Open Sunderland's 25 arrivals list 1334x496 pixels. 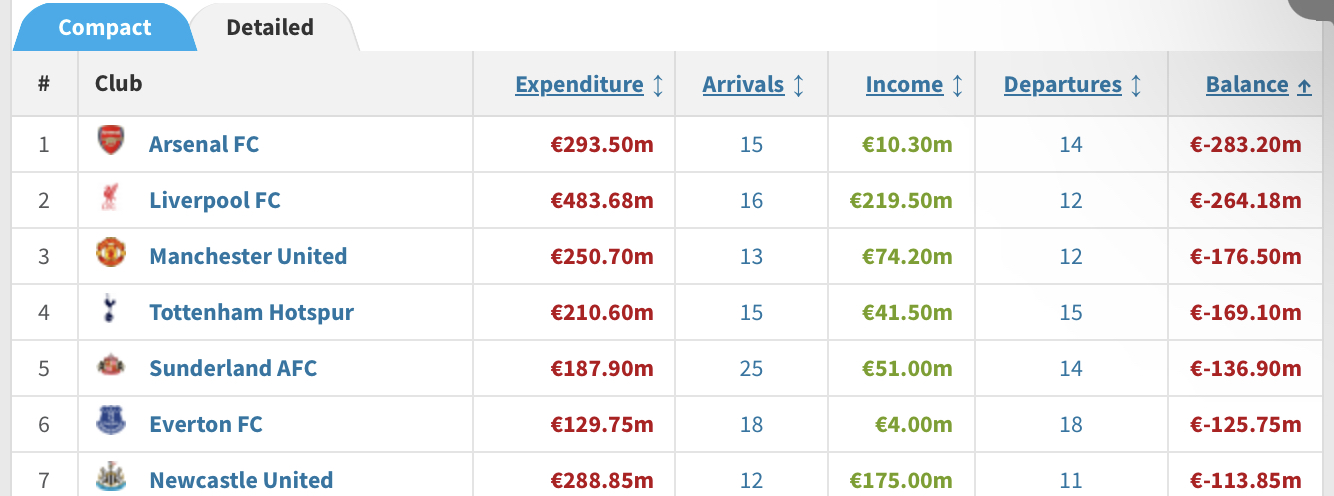click(751, 368)
